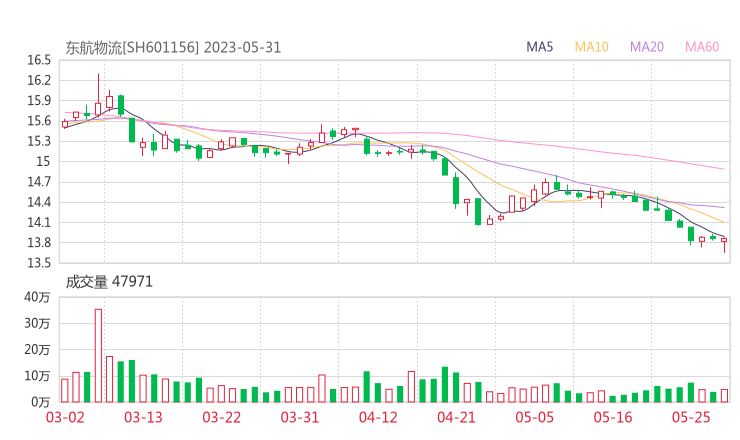The width and height of the screenshot is (740, 440).
Task: Click the chart title 东航物流[SH601156] 2023-05-31
Action: (x=173, y=48)
